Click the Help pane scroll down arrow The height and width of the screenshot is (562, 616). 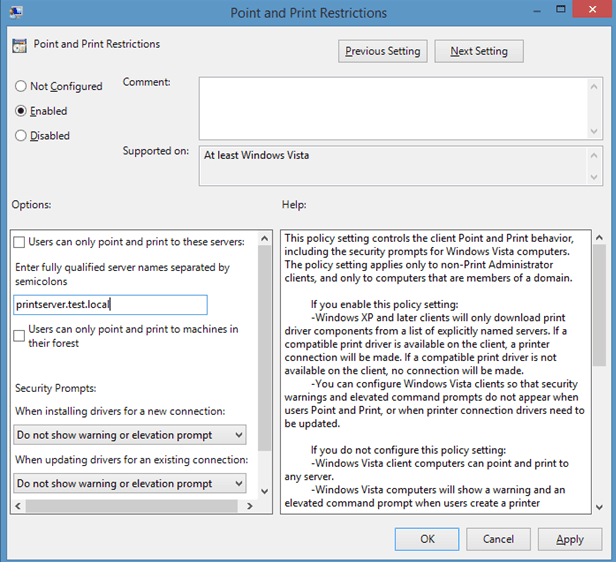coord(600,507)
